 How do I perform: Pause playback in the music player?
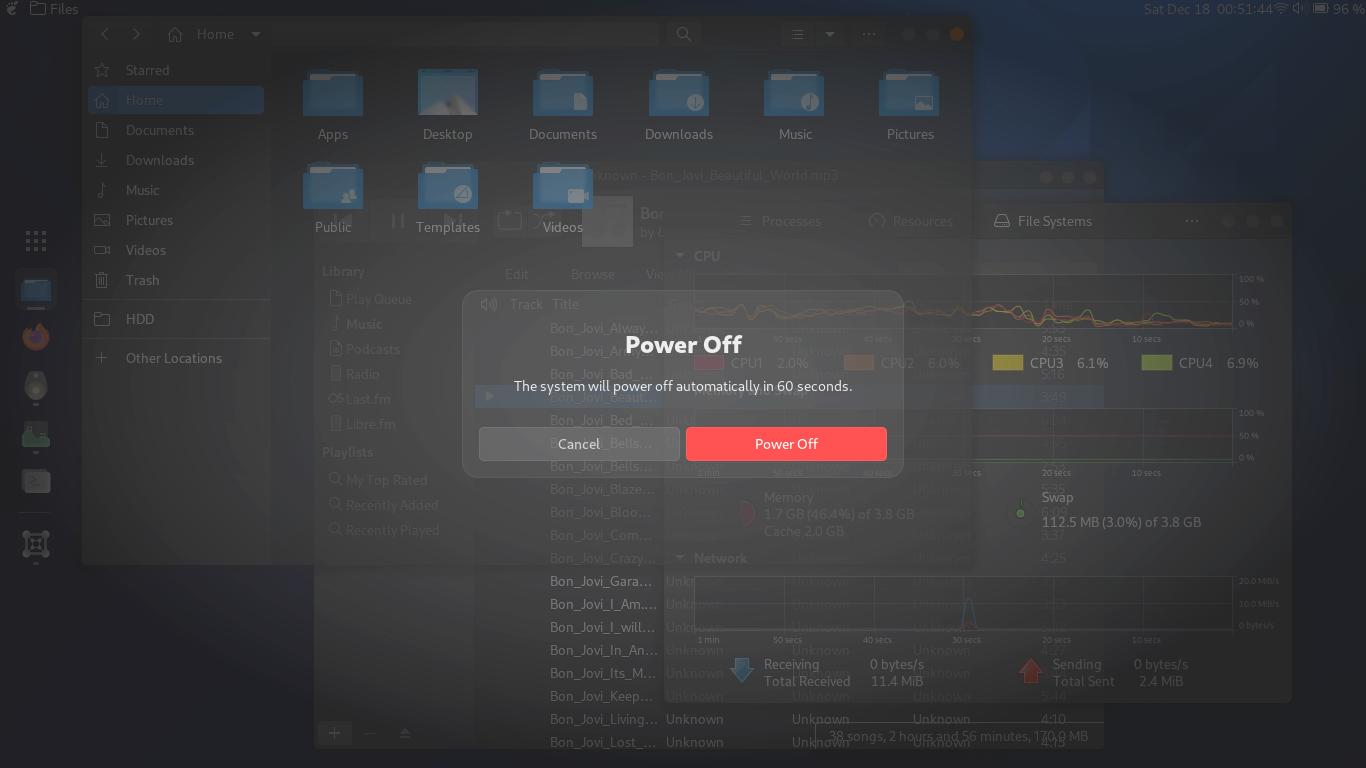398,220
